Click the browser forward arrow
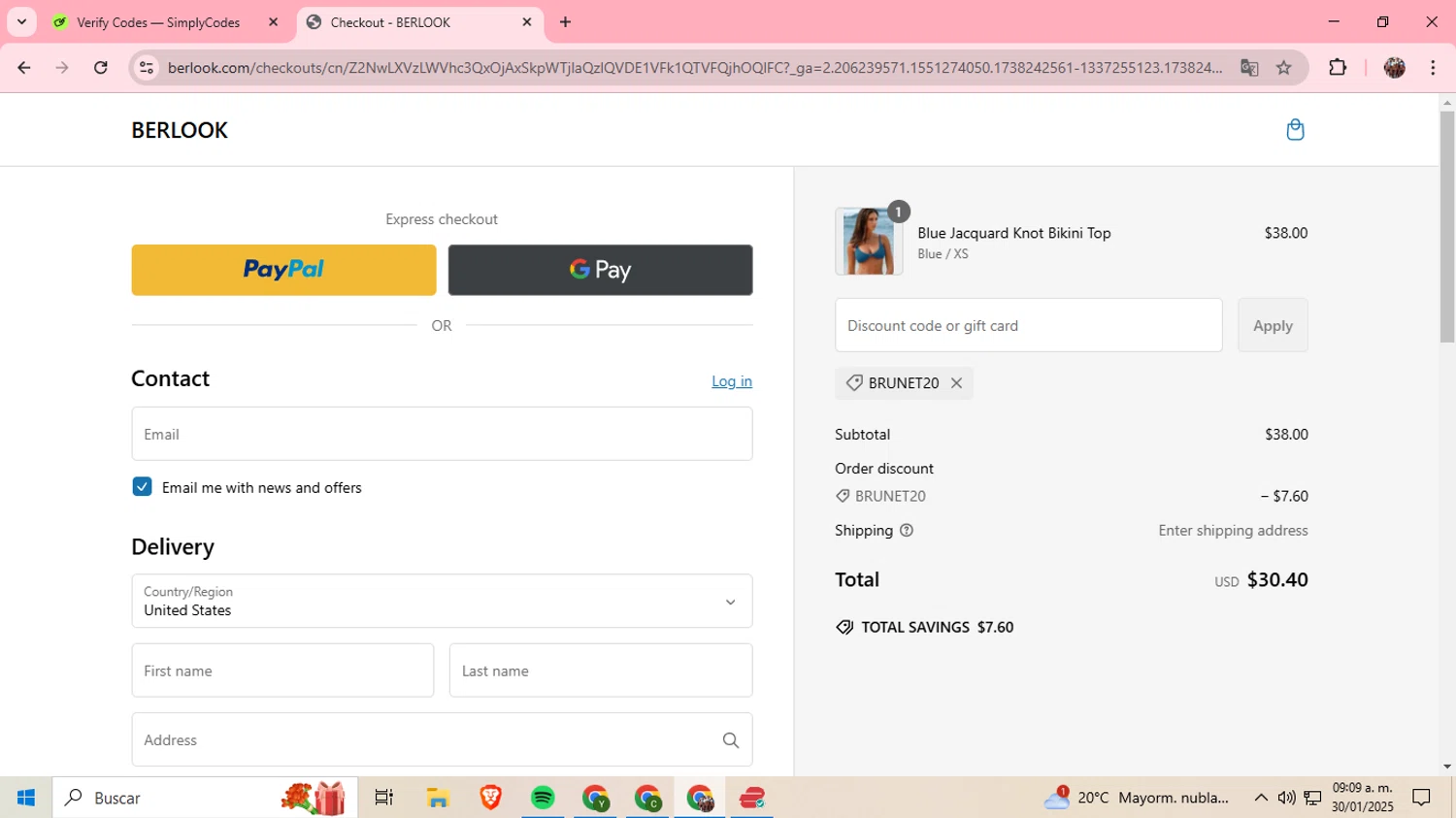 click(x=62, y=68)
